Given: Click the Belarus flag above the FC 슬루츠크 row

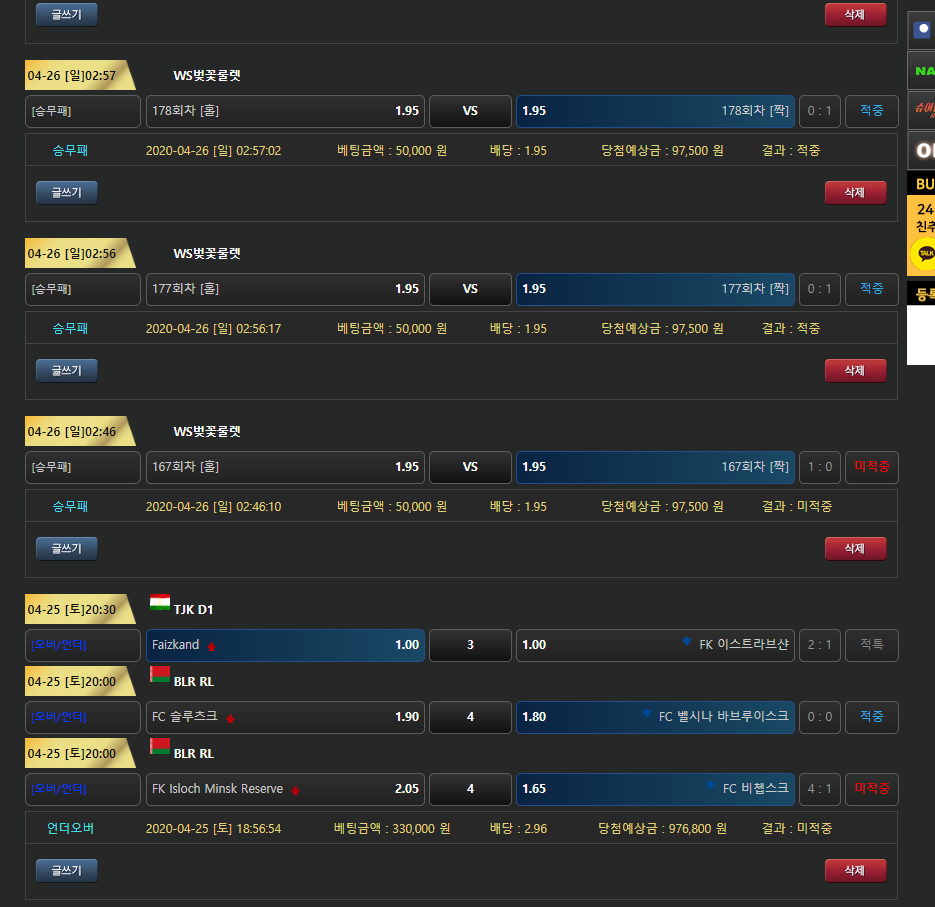Looking at the screenshot, I should [x=160, y=674].
